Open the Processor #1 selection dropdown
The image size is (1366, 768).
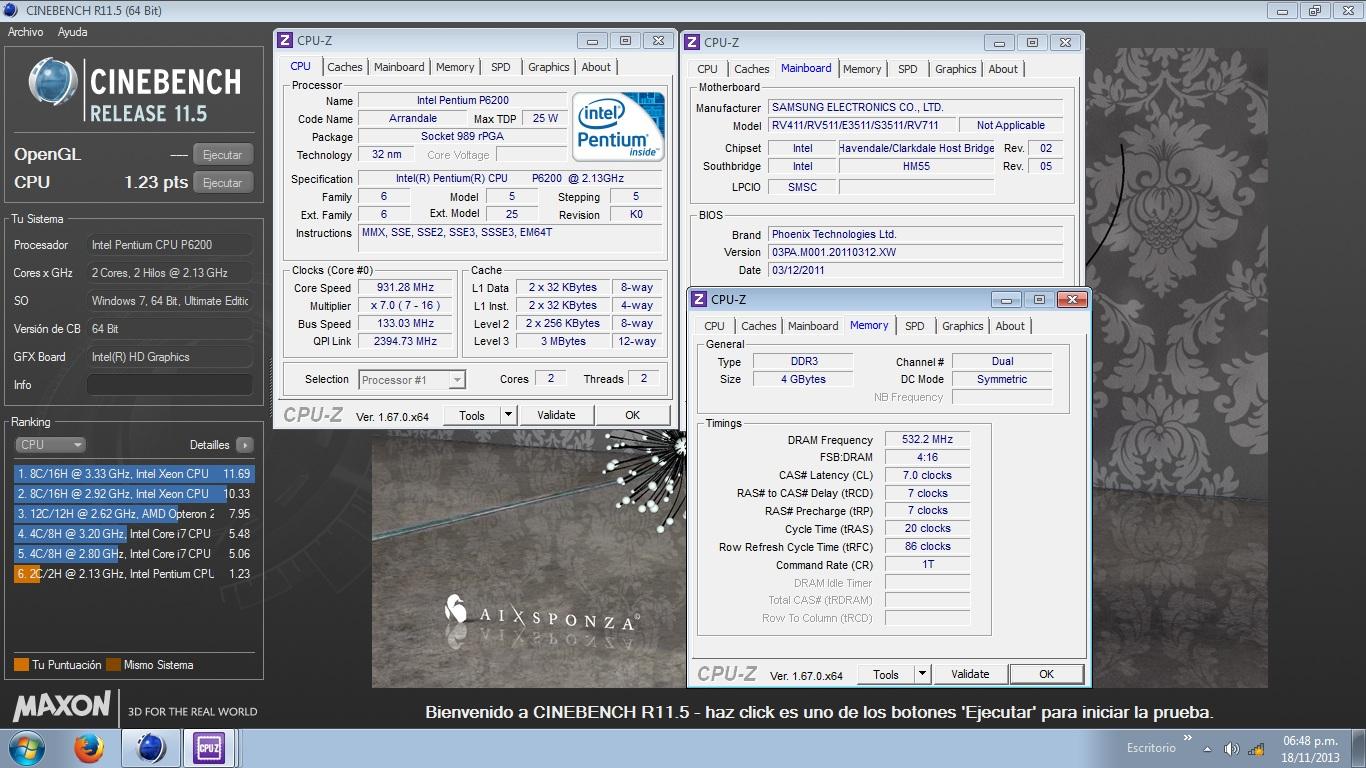point(412,380)
